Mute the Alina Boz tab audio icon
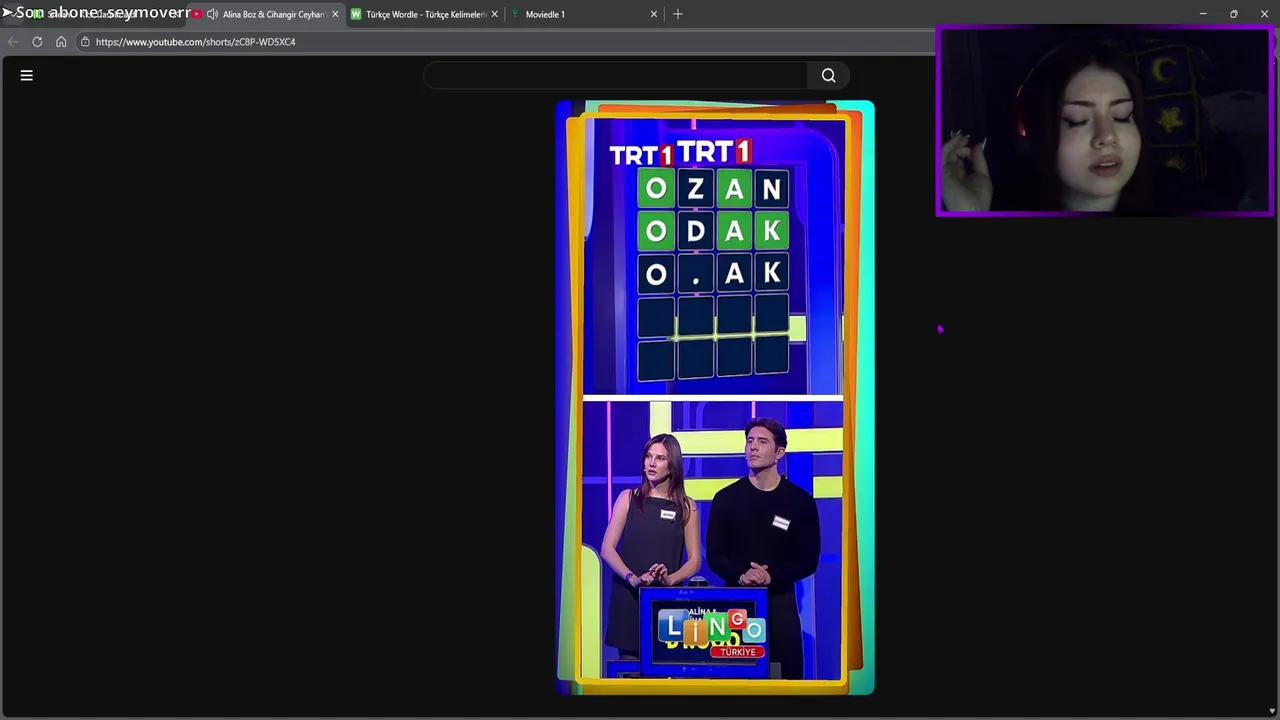Viewport: 1280px width, 720px height. [x=212, y=14]
